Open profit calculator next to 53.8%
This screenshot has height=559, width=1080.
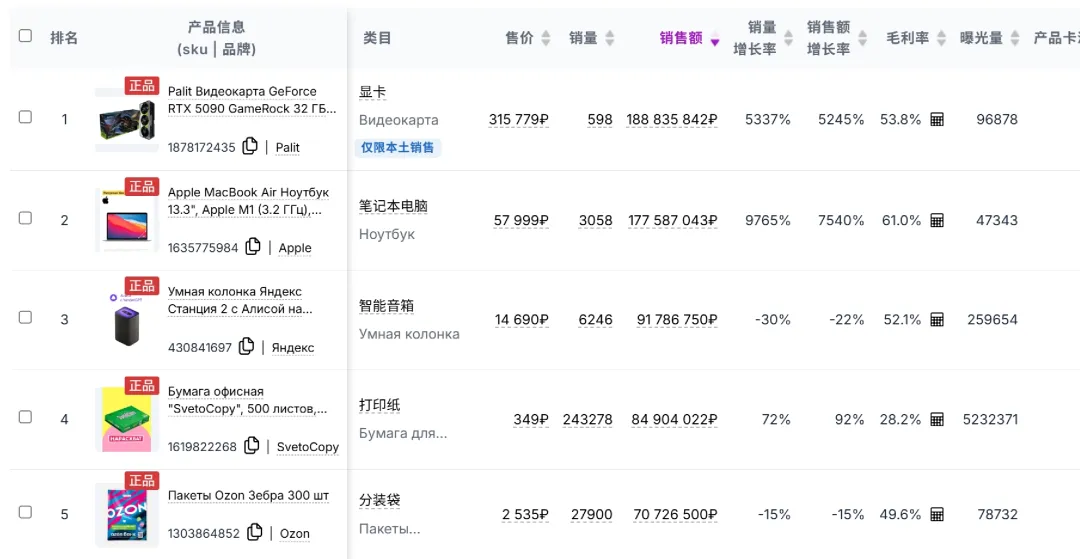click(937, 119)
